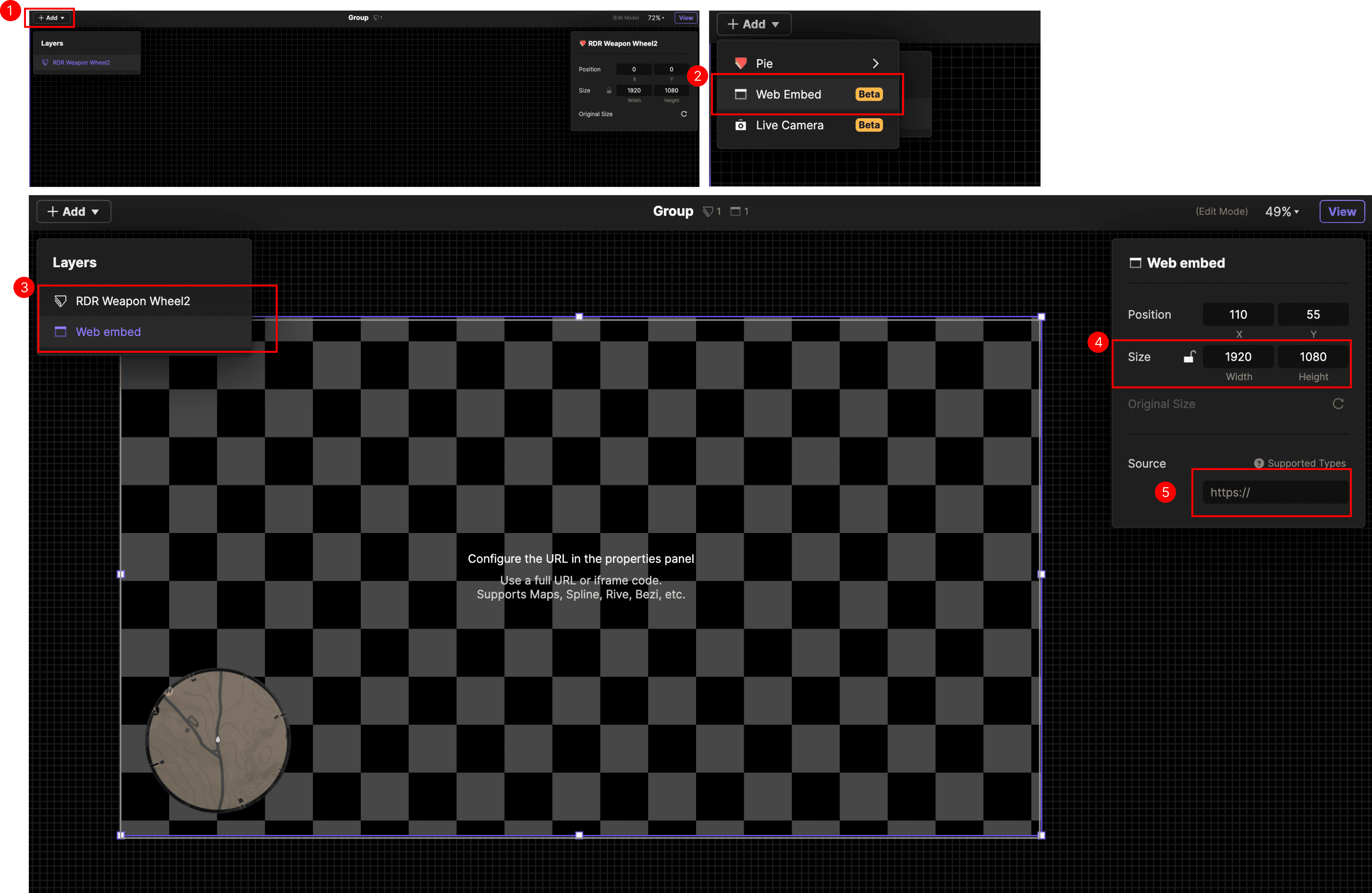Select the circular map thumbnail on canvas
Screen dimensions: 1372x893
point(218,740)
